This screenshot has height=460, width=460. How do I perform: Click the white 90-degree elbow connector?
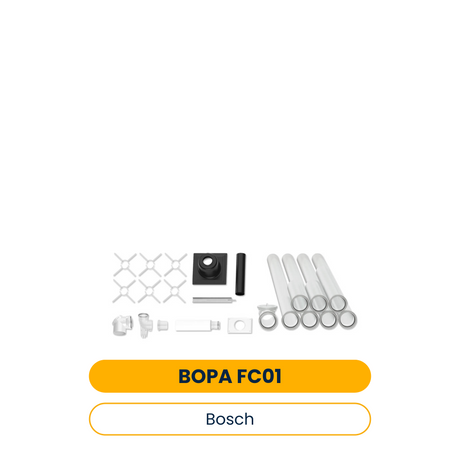pyautogui.click(x=121, y=325)
